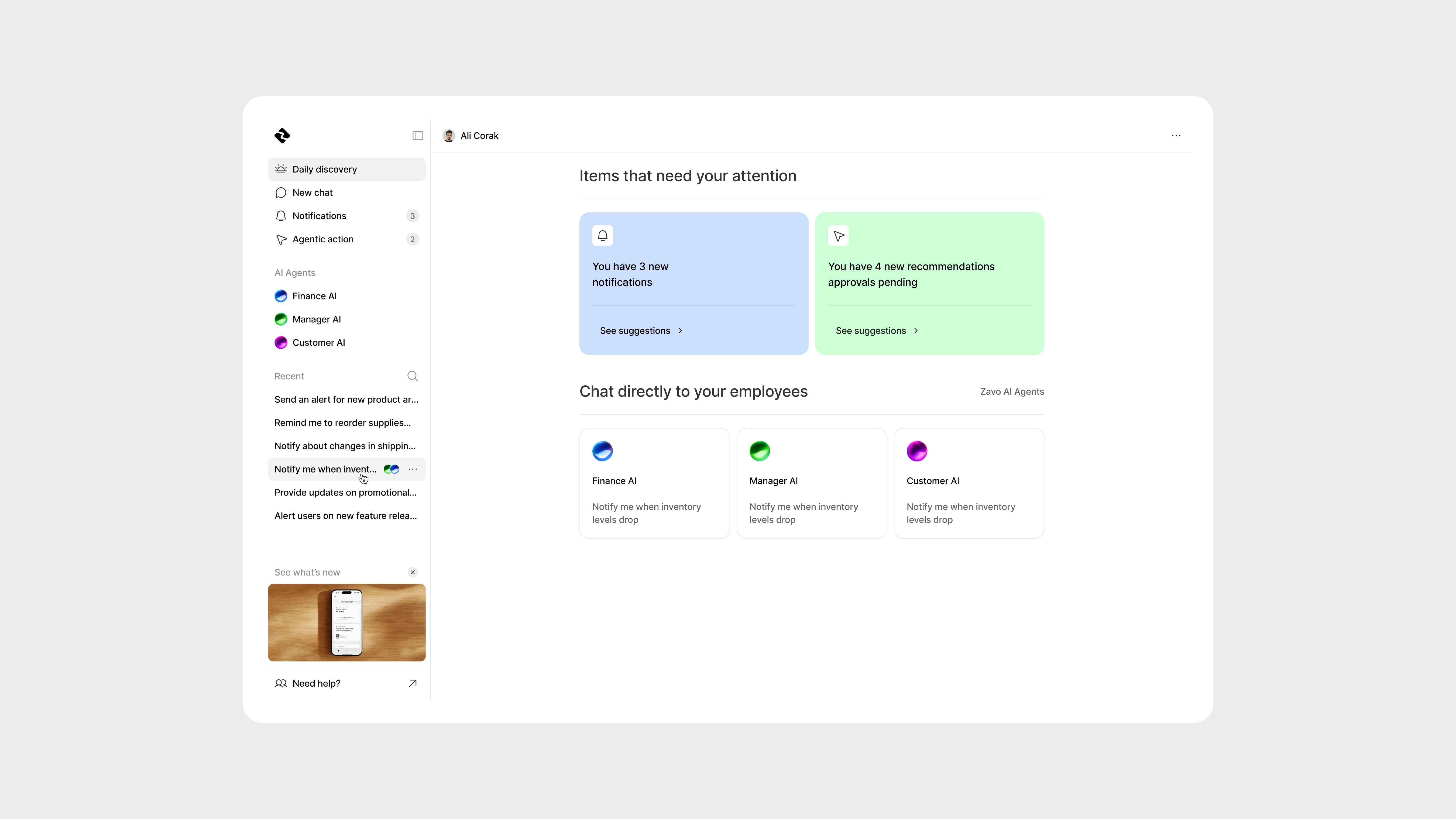Open Manager AI chat card
Viewport: 1456px width, 819px height.
(x=812, y=483)
